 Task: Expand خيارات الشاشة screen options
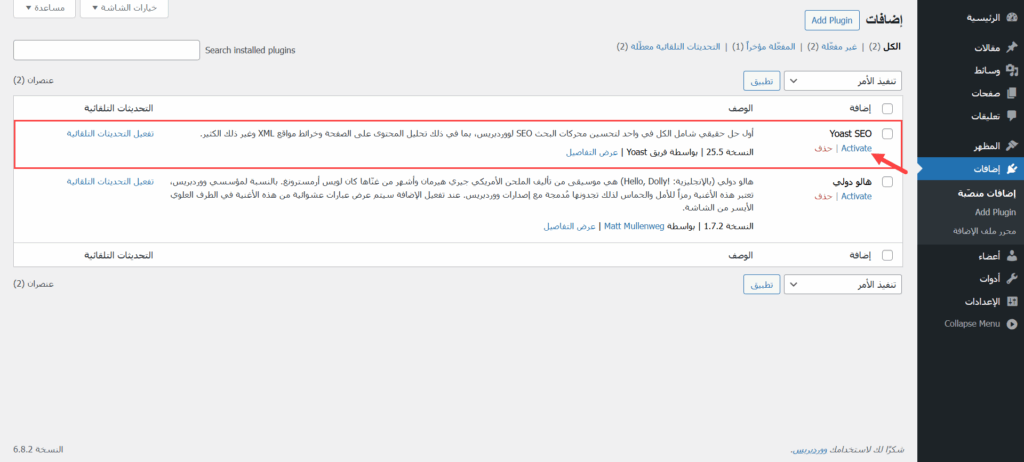pyautogui.click(x=124, y=8)
